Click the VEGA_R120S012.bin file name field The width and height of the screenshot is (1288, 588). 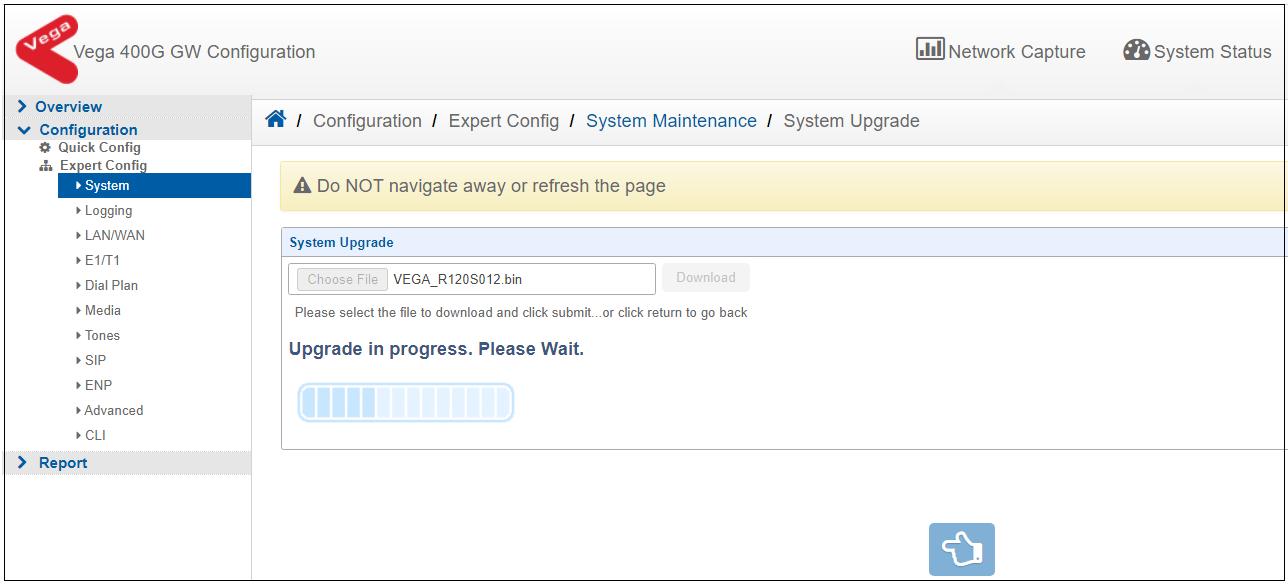pos(472,280)
